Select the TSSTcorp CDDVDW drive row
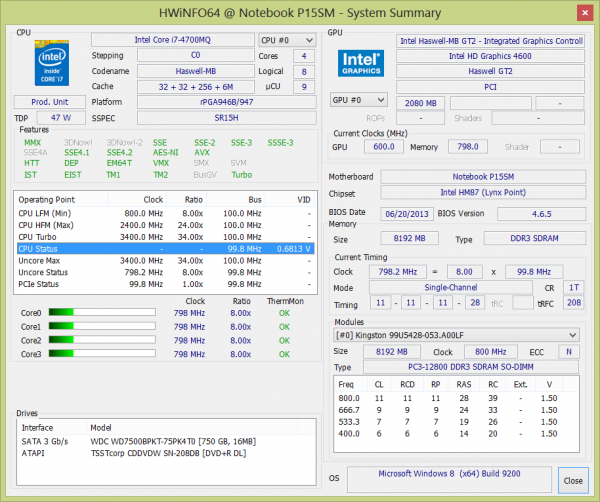The image size is (600, 502). 166,453
